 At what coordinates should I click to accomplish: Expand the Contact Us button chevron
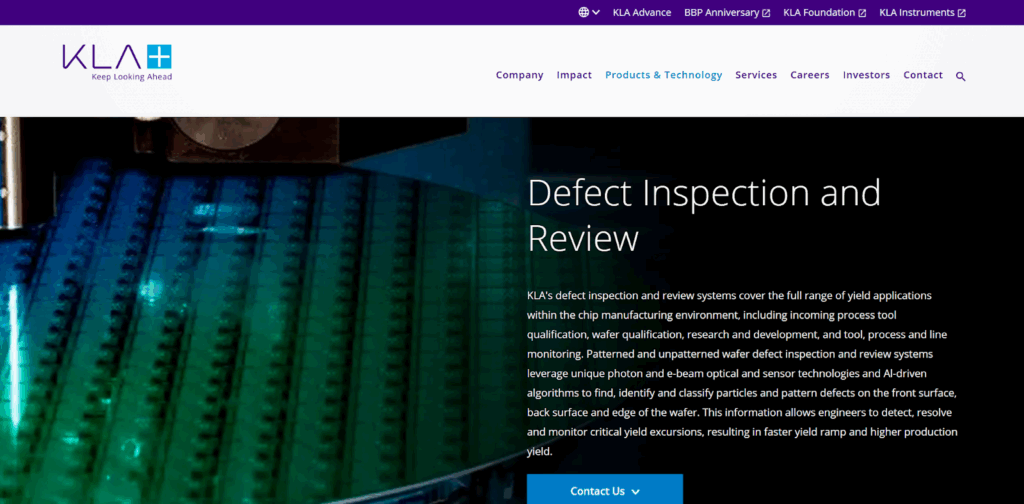click(x=636, y=492)
